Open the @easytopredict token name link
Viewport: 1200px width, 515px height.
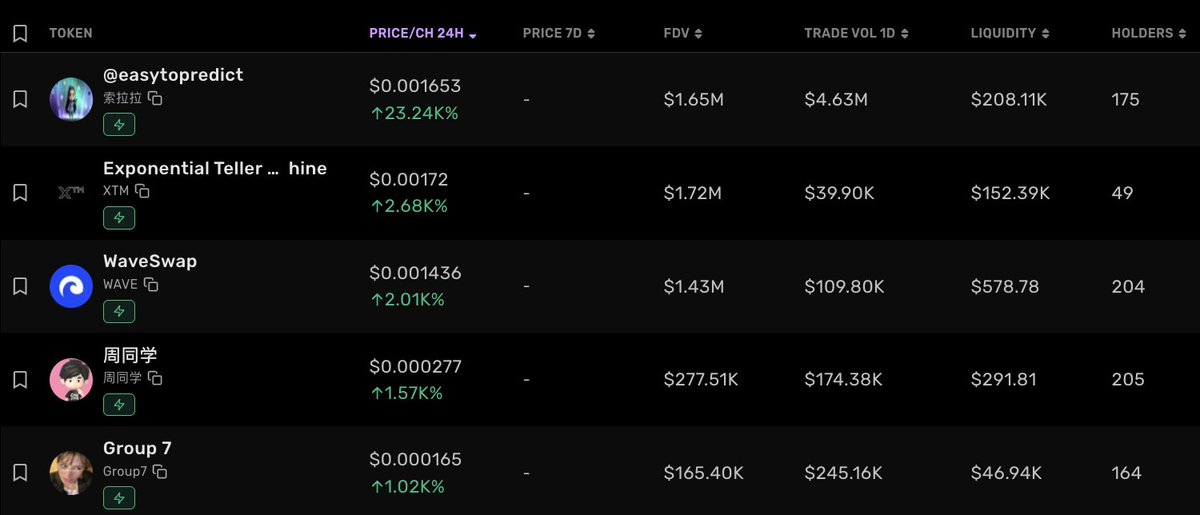pyautogui.click(x=173, y=75)
